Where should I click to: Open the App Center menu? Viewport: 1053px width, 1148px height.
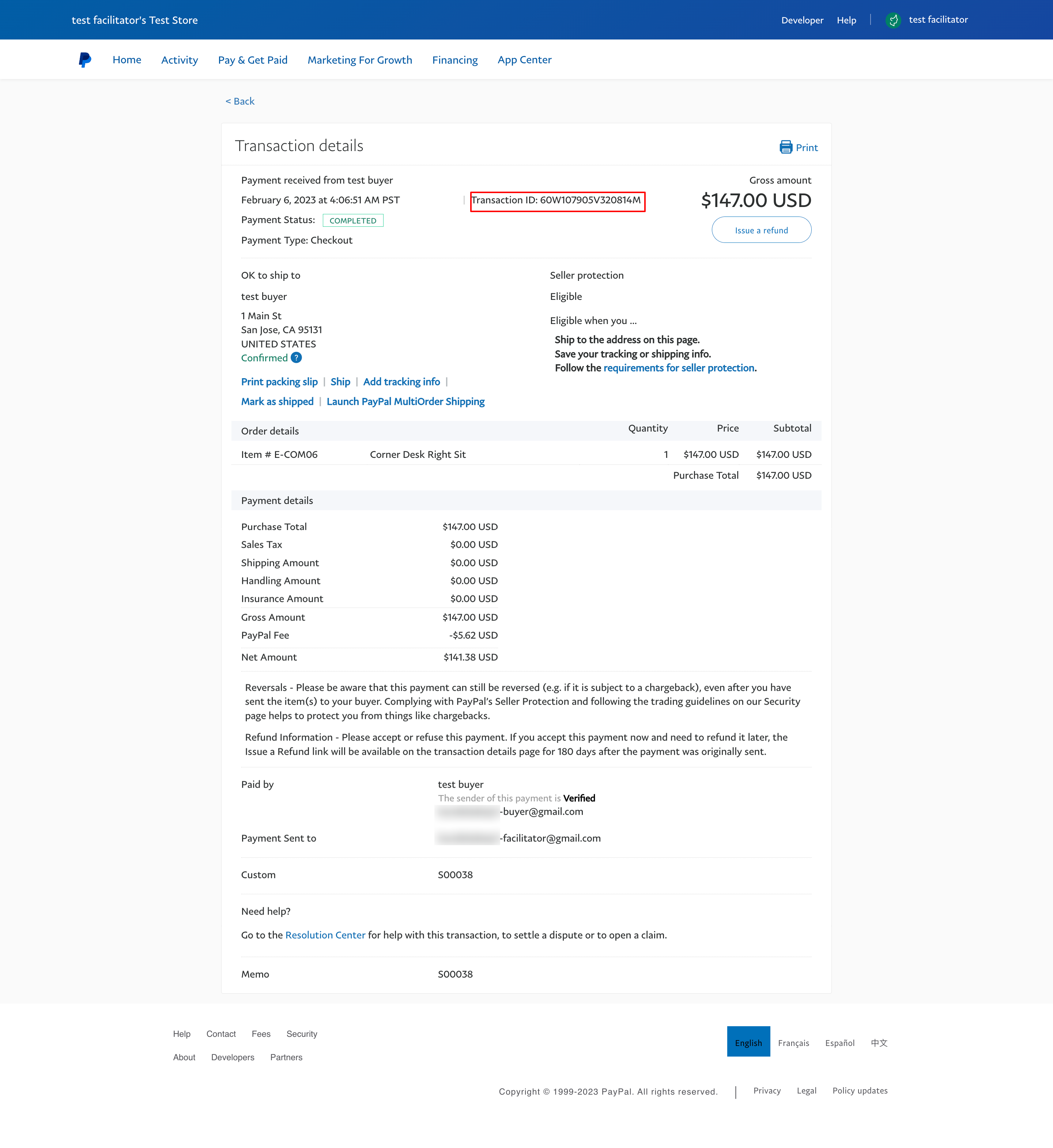tap(524, 60)
